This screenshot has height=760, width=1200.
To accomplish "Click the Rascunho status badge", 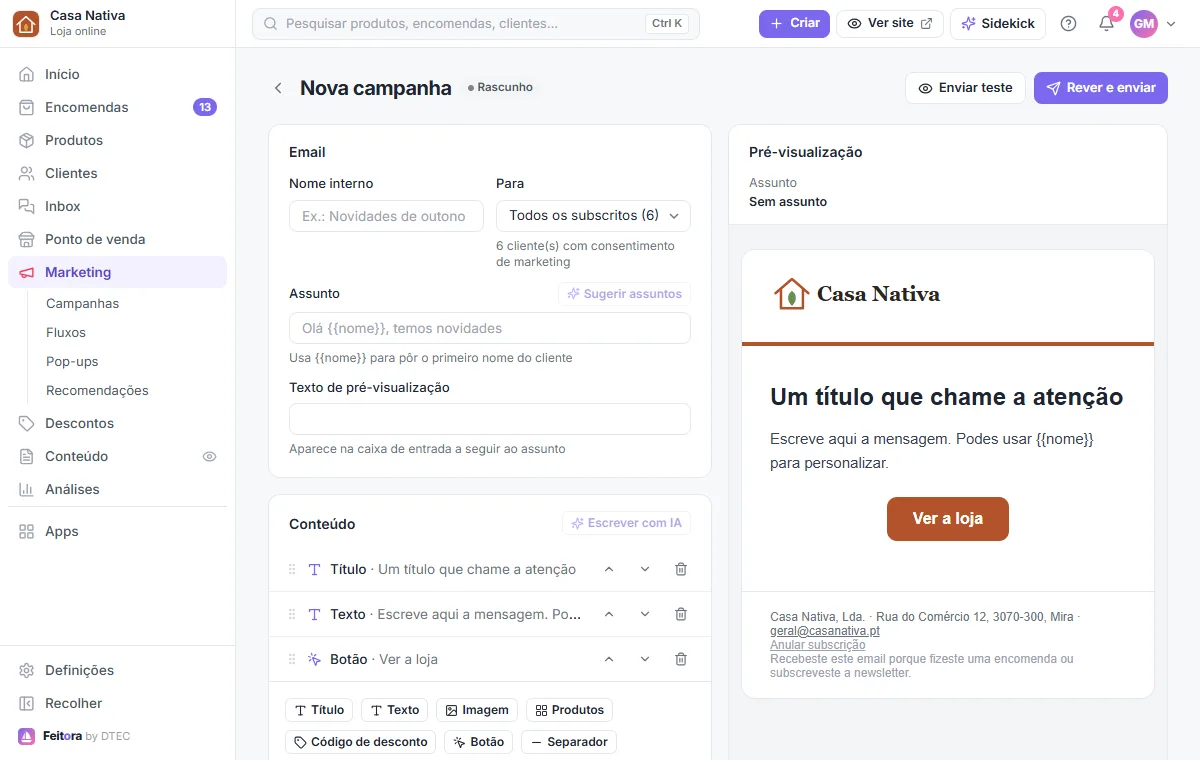I will coord(500,88).
